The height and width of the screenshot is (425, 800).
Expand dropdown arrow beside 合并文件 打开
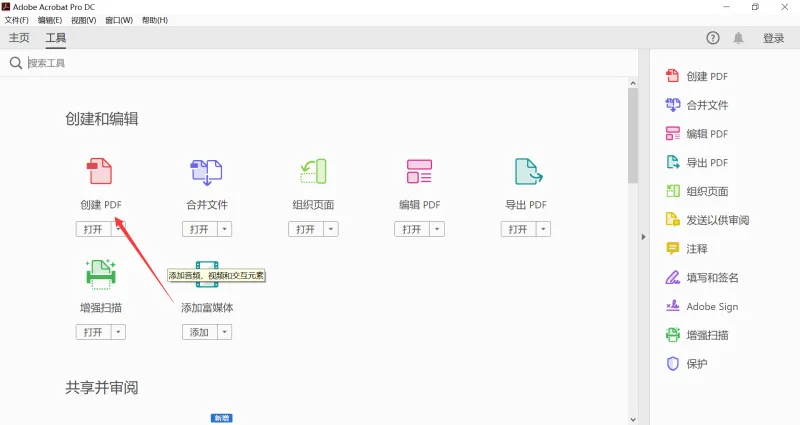[224, 229]
